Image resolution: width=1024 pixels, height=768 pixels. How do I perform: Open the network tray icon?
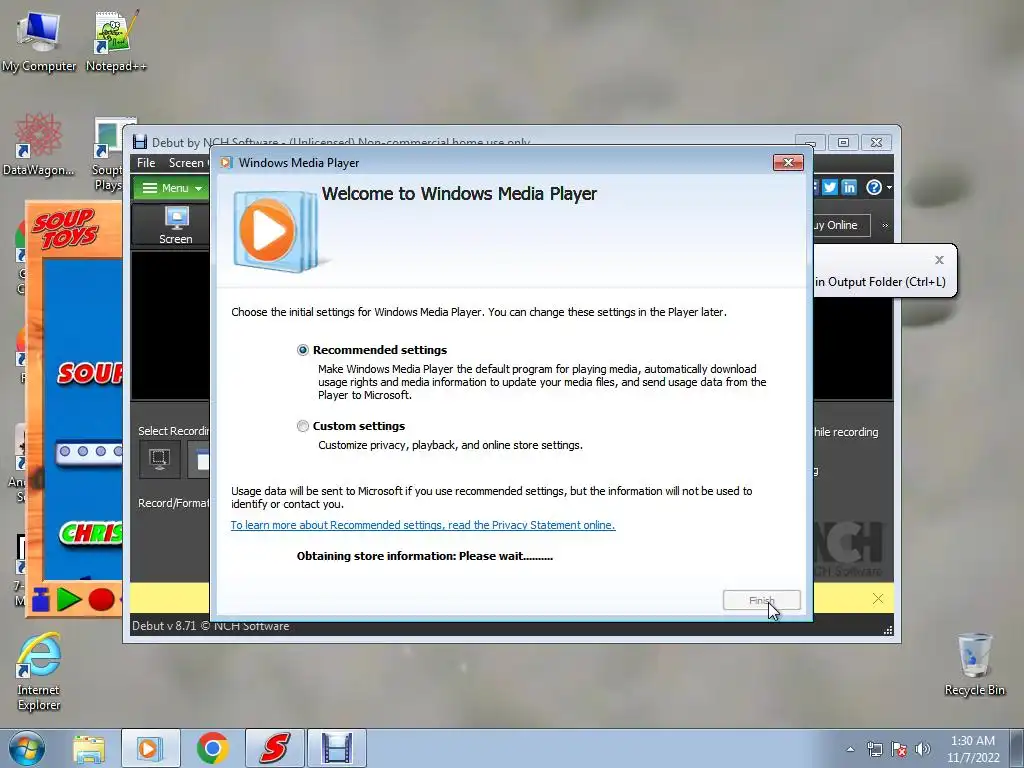pos(874,750)
